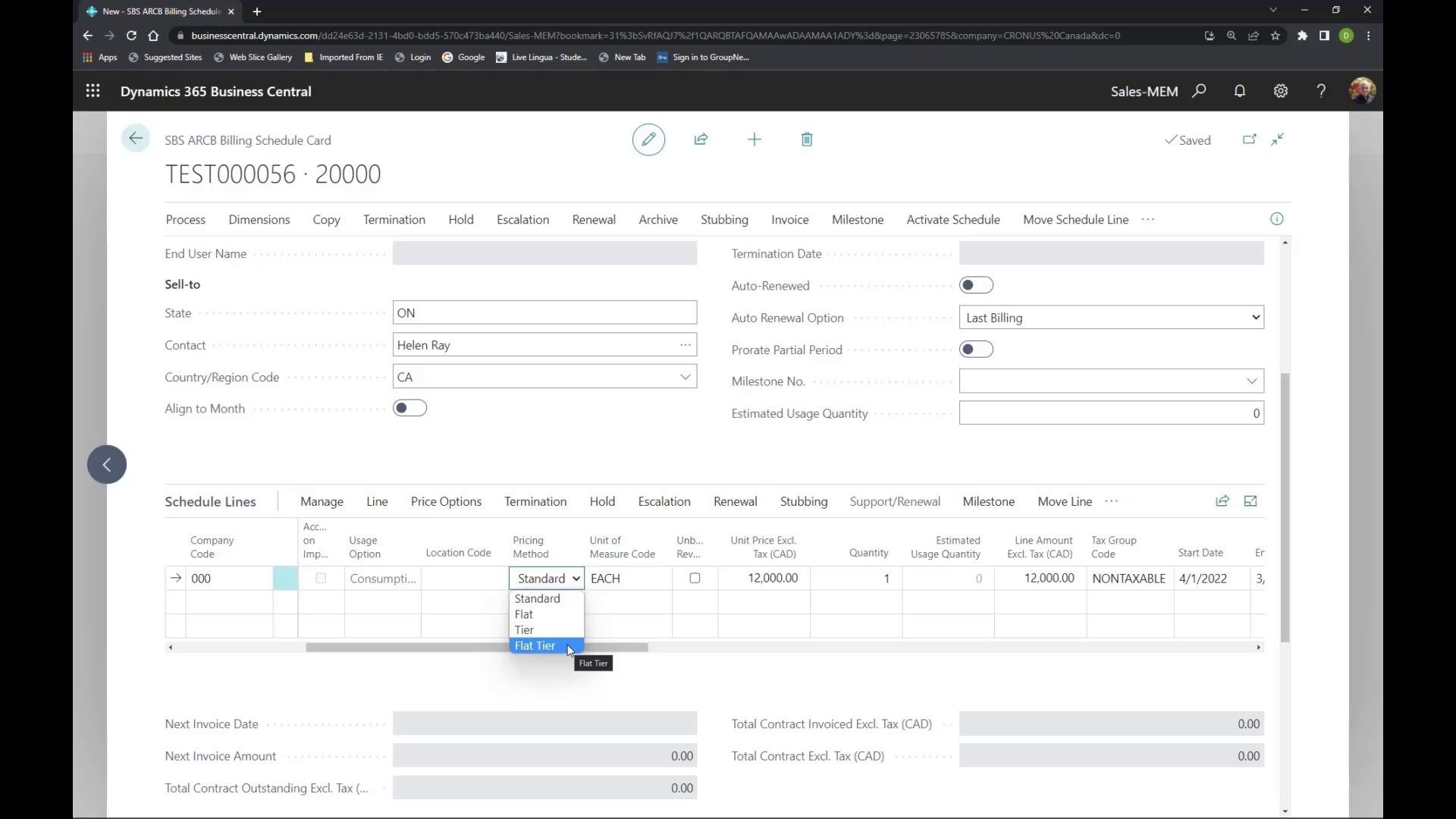Select Flat Tier in the Pricing Method dropdown
The width and height of the screenshot is (1456, 819).
point(538,645)
